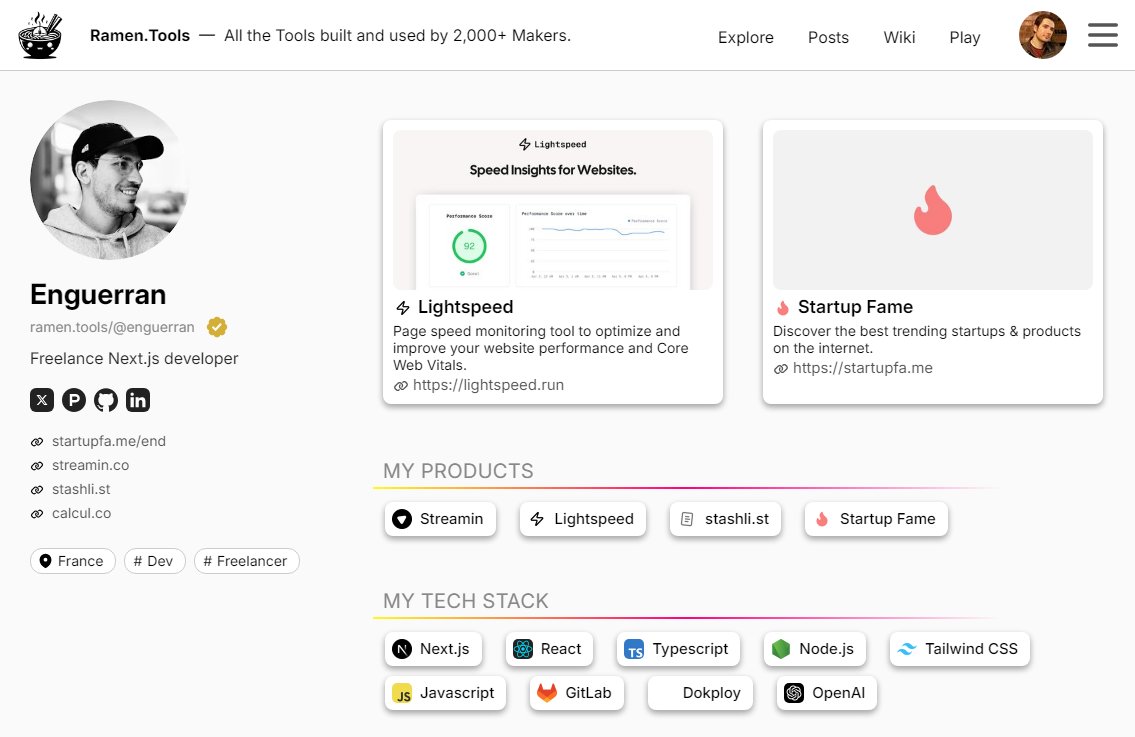
Task: Click the GitLab tech stack chip
Action: [x=577, y=693]
